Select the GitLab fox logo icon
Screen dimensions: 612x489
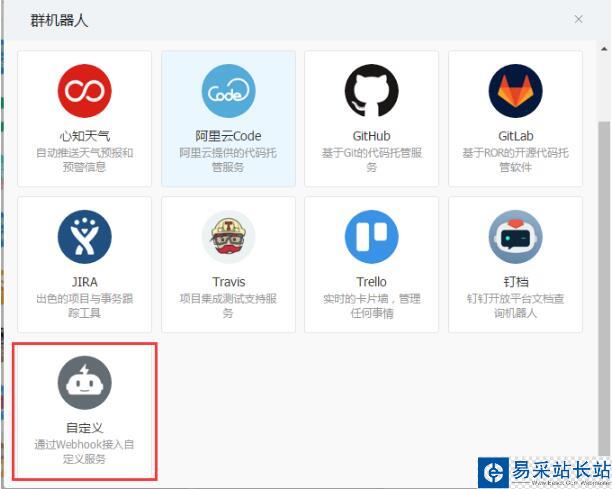pyautogui.click(x=515, y=91)
